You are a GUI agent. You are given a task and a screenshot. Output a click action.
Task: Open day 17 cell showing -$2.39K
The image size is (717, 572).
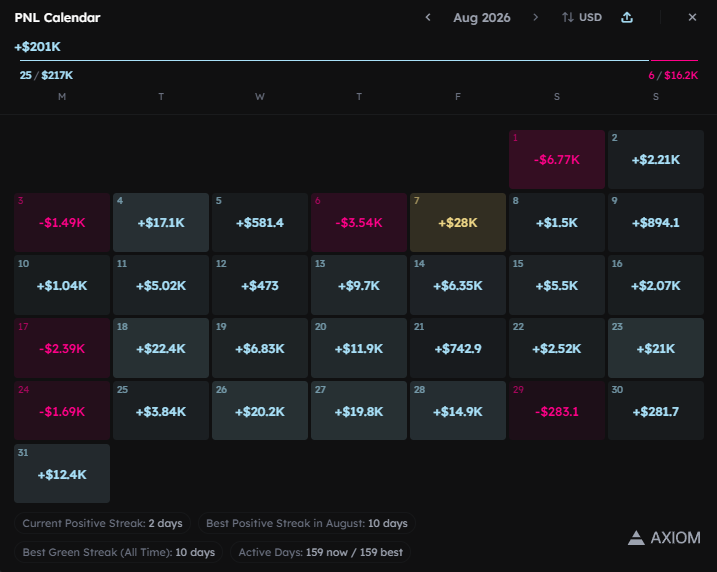tap(62, 348)
